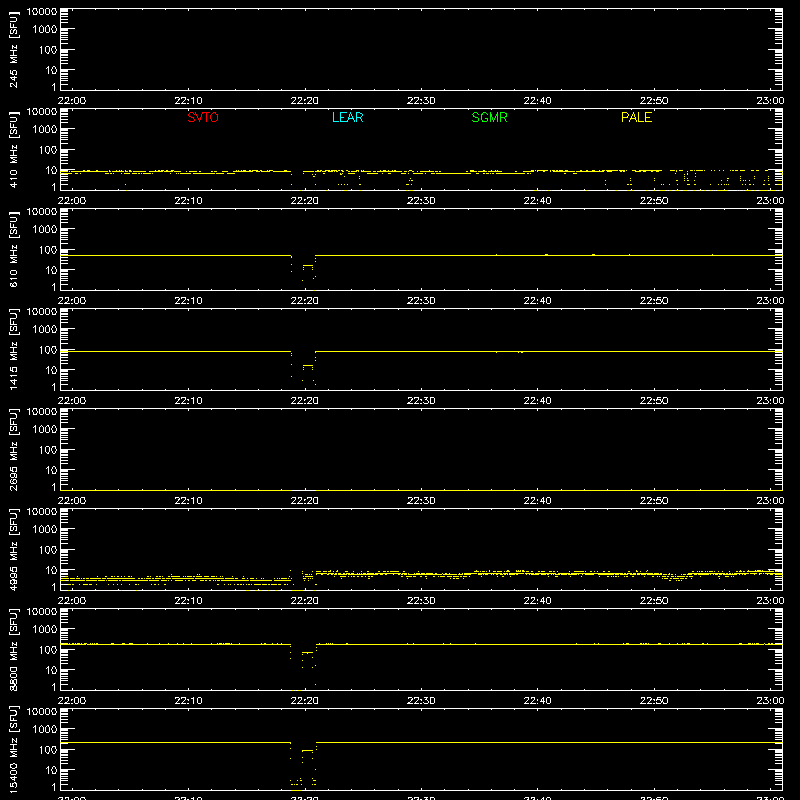The image size is (800, 800).
Task: Click the 10 y-axis label of 1415 MHz panel
Action: pos(52,370)
